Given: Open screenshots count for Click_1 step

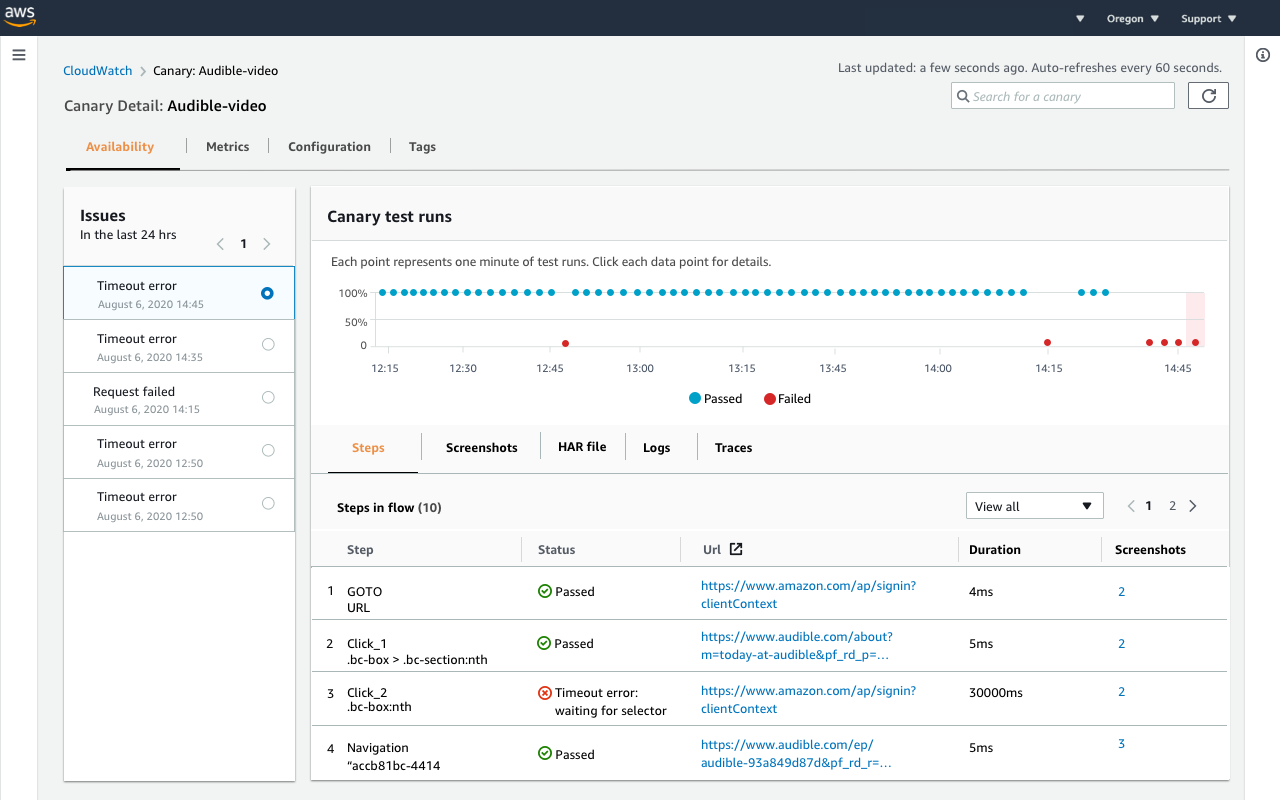Looking at the screenshot, I should 1121,643.
